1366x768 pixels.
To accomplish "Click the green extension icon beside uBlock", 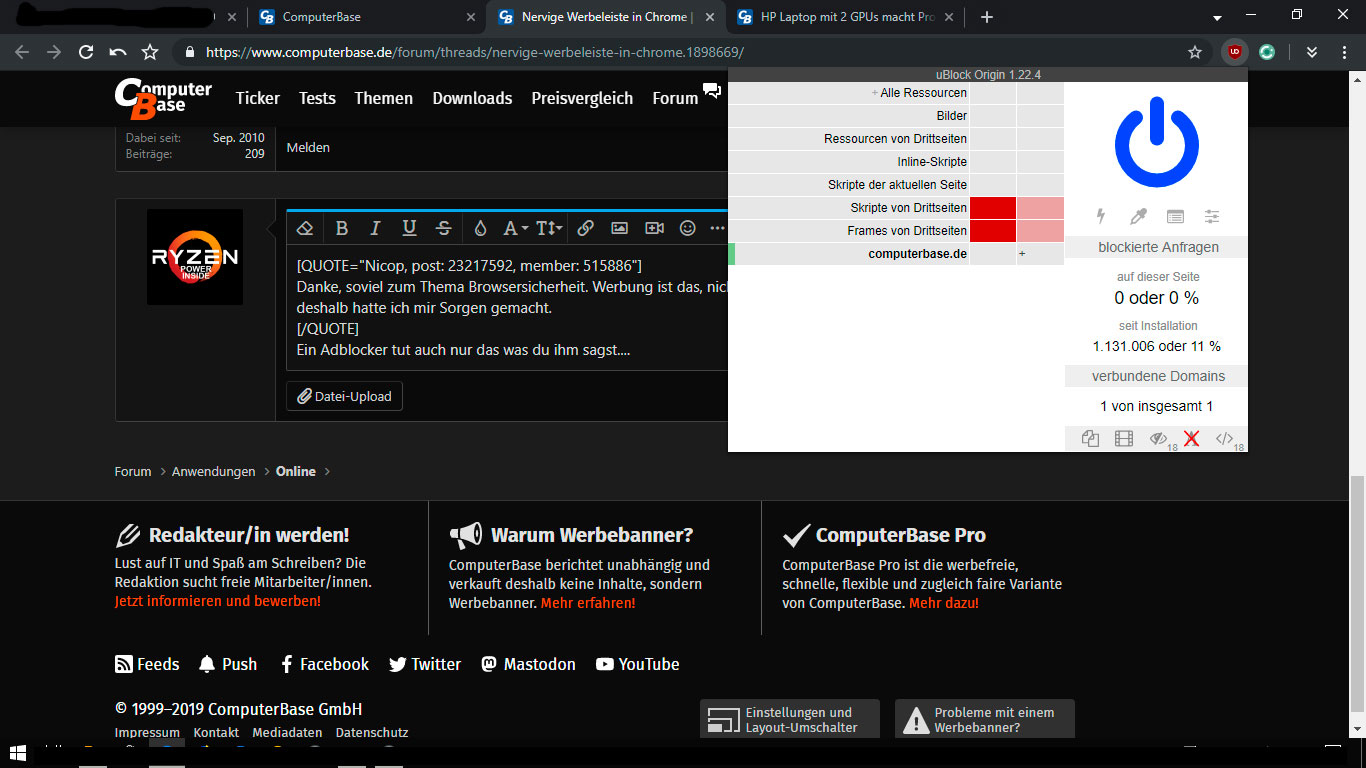I will click(x=1267, y=52).
